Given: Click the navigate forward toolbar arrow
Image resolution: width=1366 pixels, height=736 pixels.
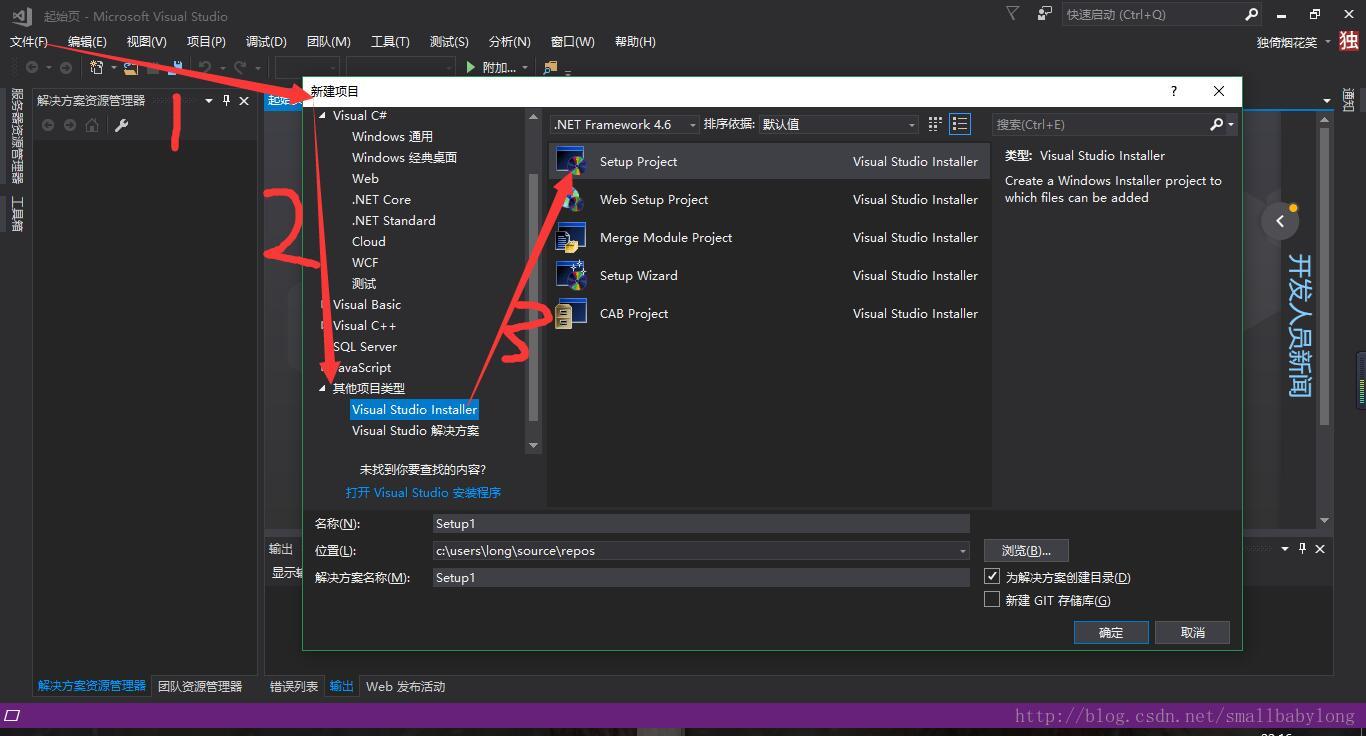Looking at the screenshot, I should tap(66, 67).
